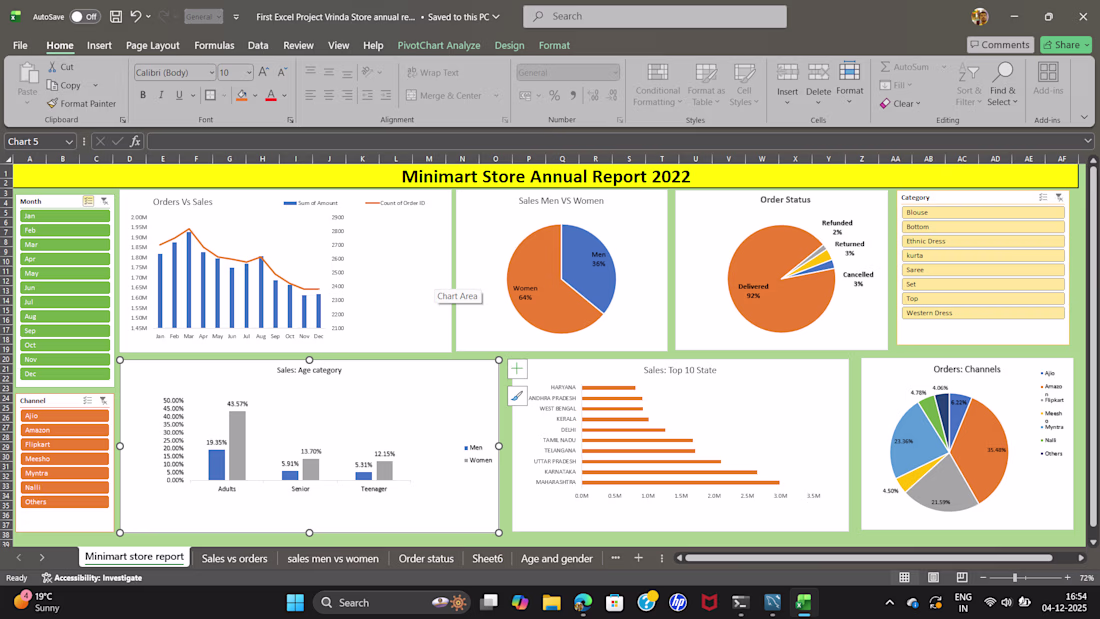
Task: Open the Font size dropdown
Action: point(248,72)
